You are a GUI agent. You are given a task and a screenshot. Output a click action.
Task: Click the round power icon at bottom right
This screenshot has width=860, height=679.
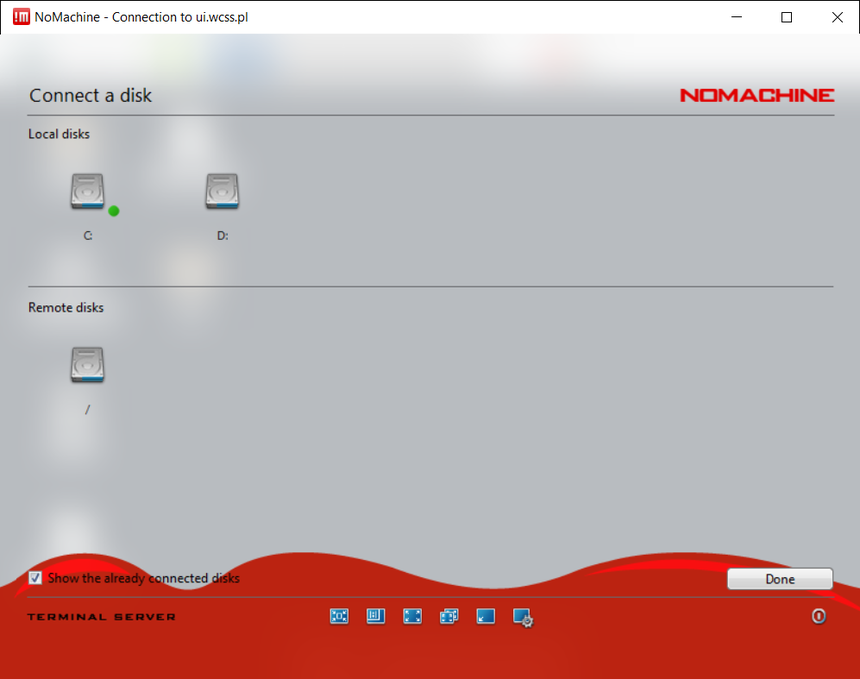[818, 617]
